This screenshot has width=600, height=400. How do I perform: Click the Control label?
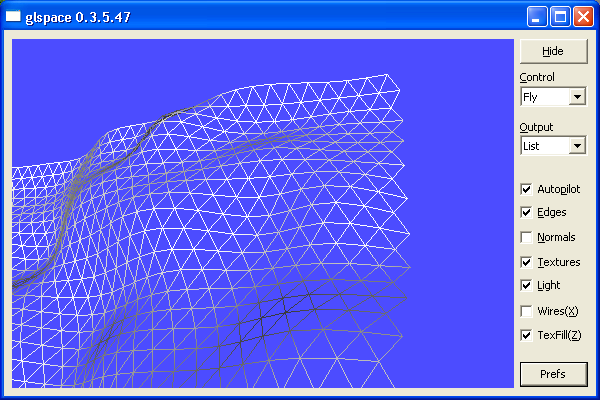(537, 77)
